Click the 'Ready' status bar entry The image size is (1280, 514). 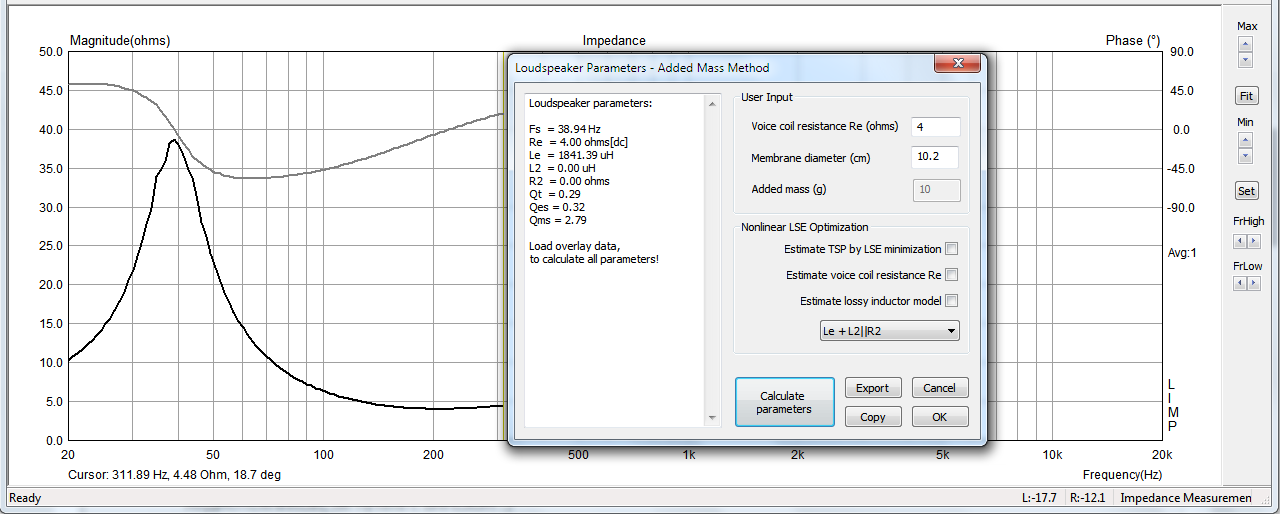(x=26, y=497)
